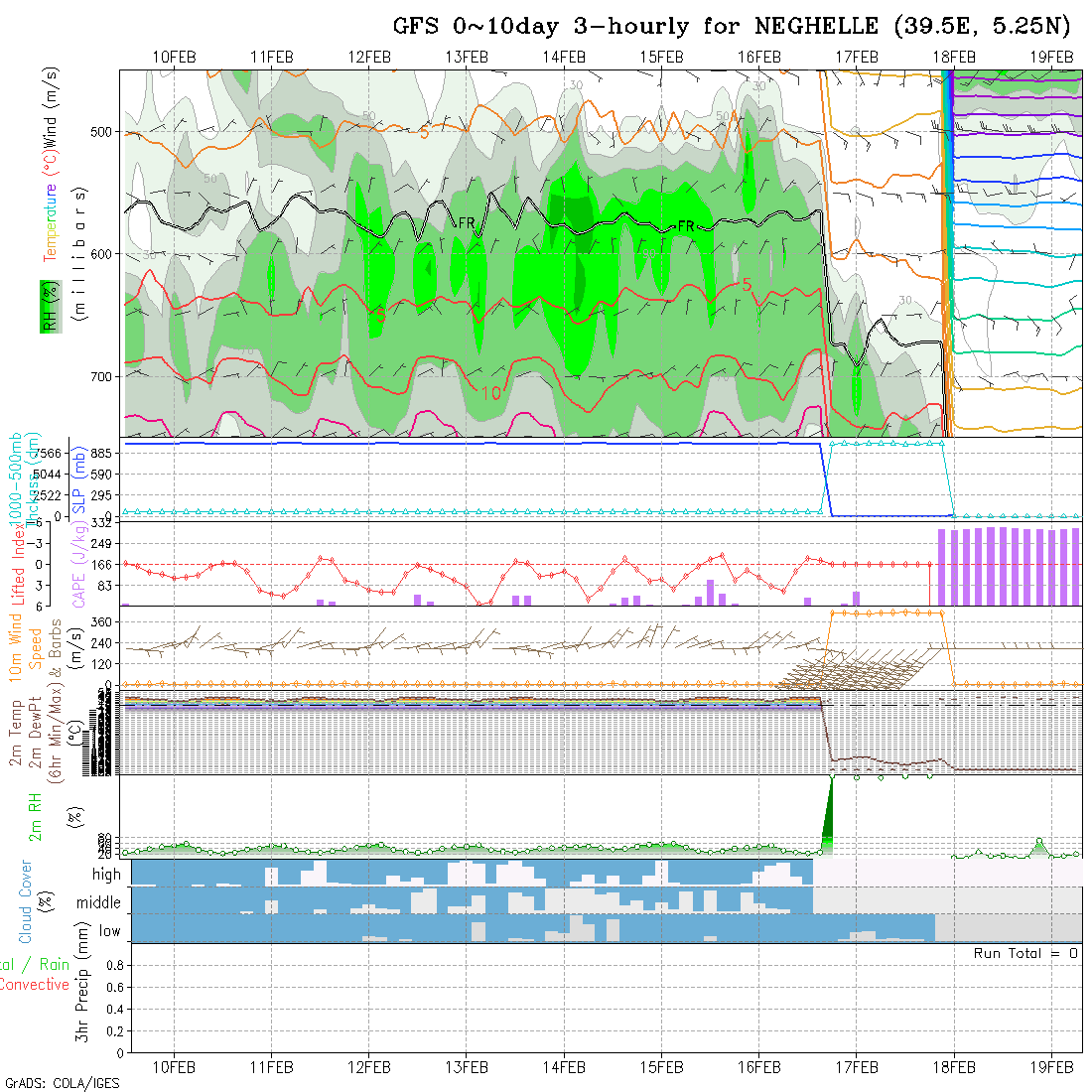Click the 'Lifted Index' axis label
This screenshot has width=1092, height=1092.
17,564
